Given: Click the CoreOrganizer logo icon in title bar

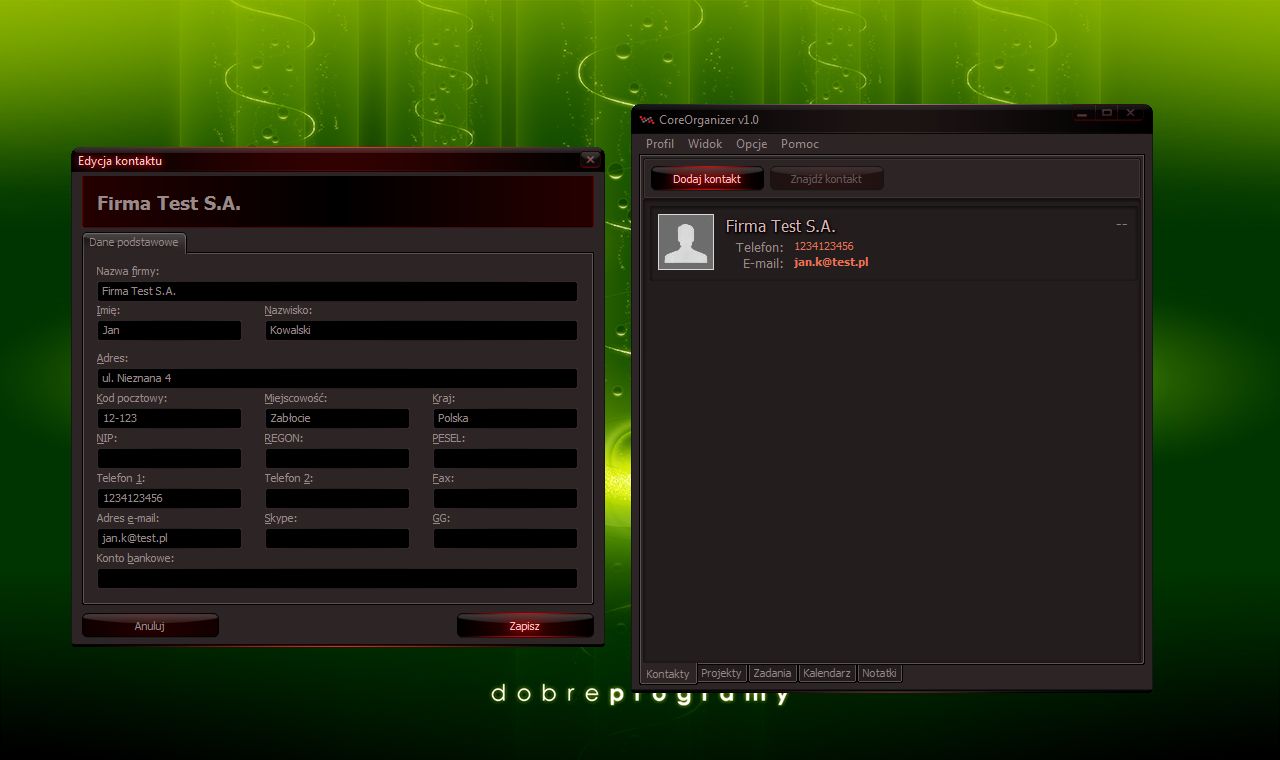Looking at the screenshot, I should [646, 120].
